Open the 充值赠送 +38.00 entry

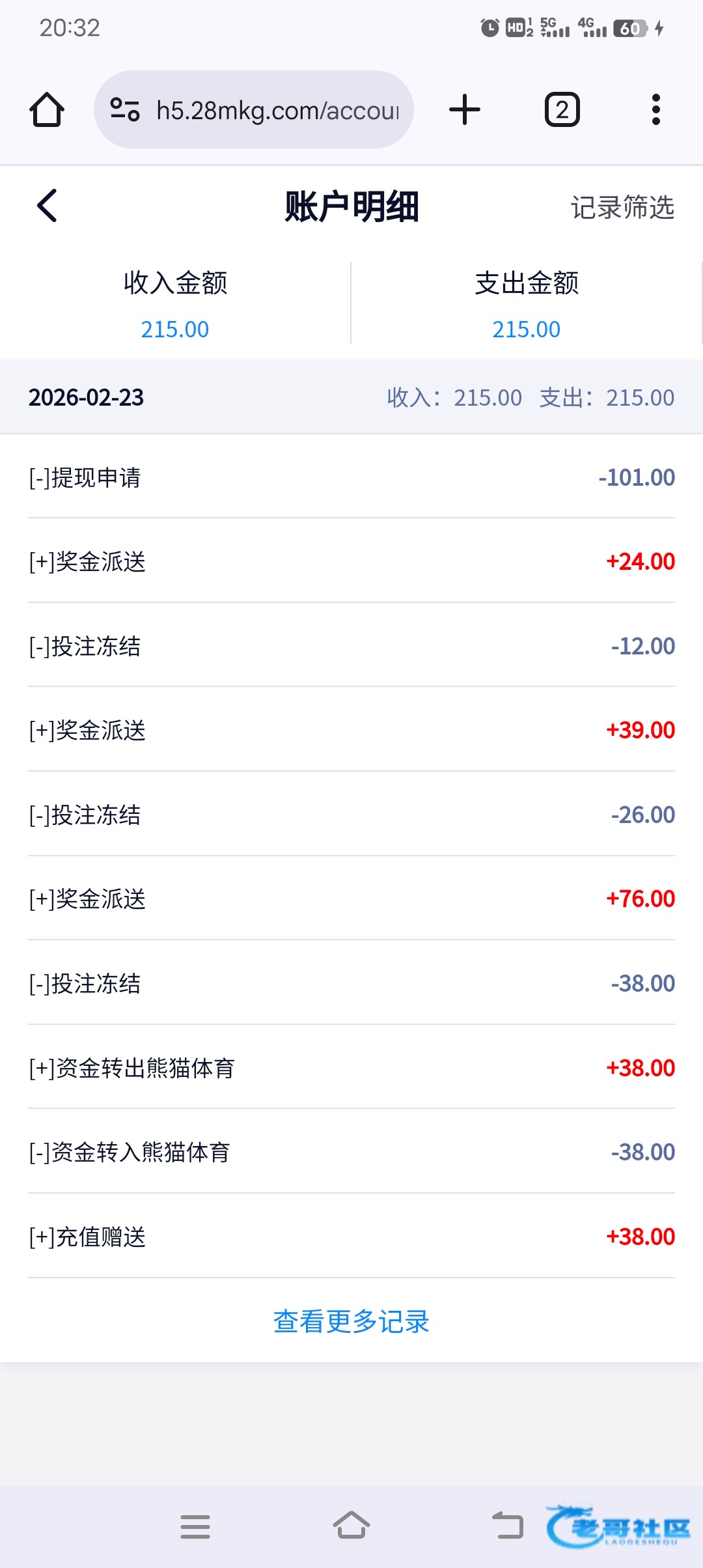351,1237
